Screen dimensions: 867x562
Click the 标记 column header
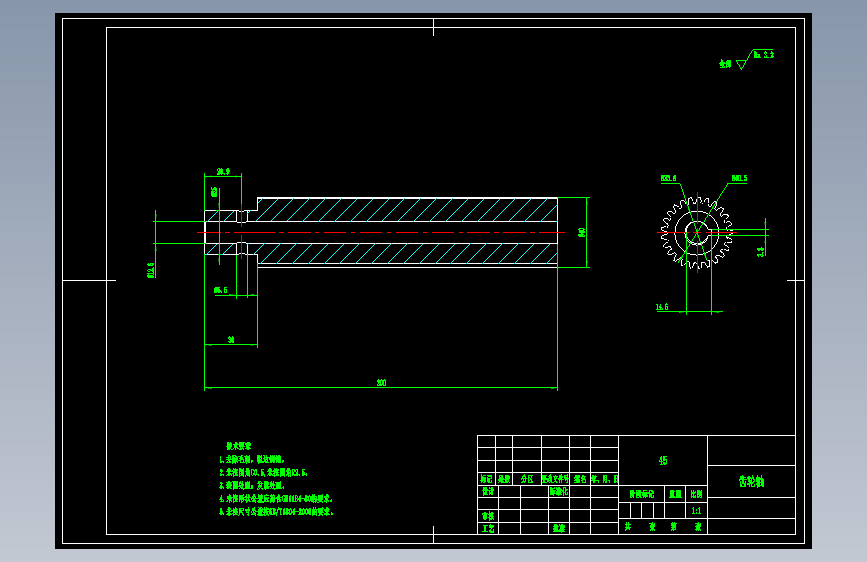[486, 479]
